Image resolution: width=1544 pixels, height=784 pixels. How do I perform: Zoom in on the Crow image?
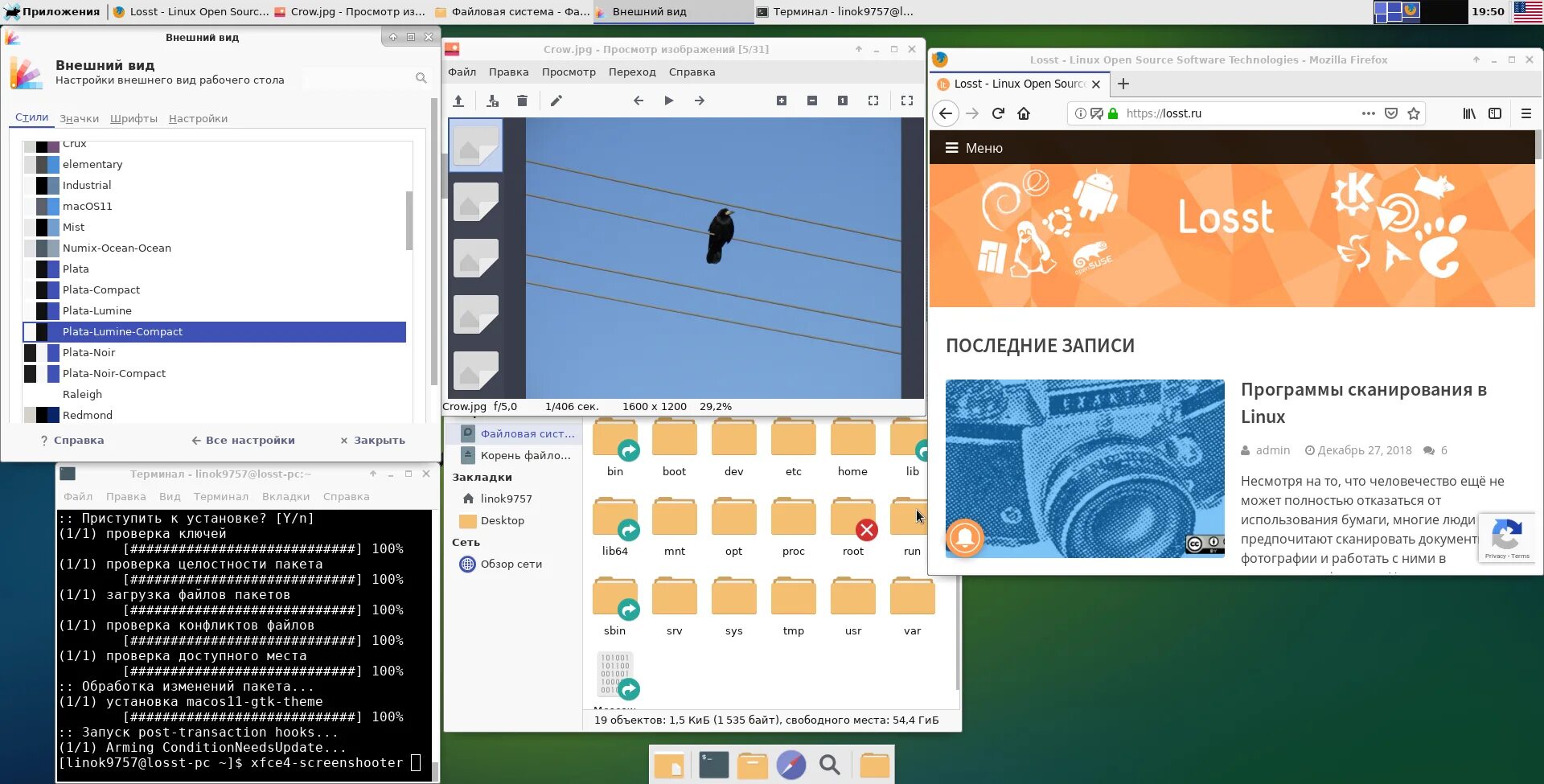[781, 101]
